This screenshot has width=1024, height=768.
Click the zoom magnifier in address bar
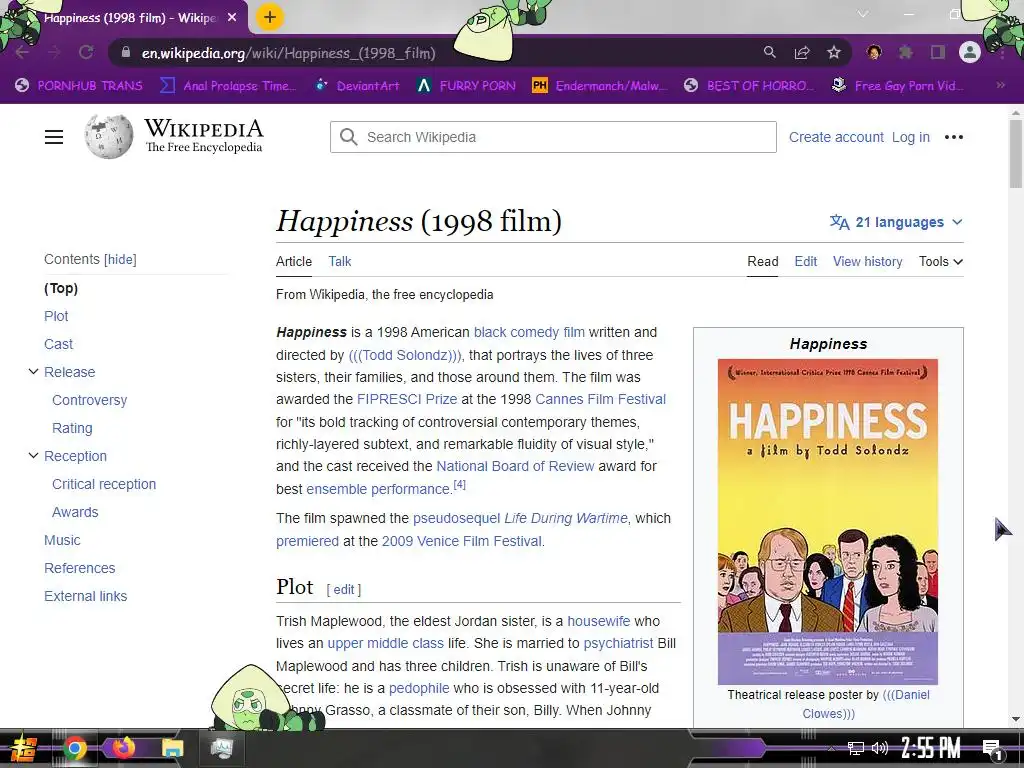point(770,52)
